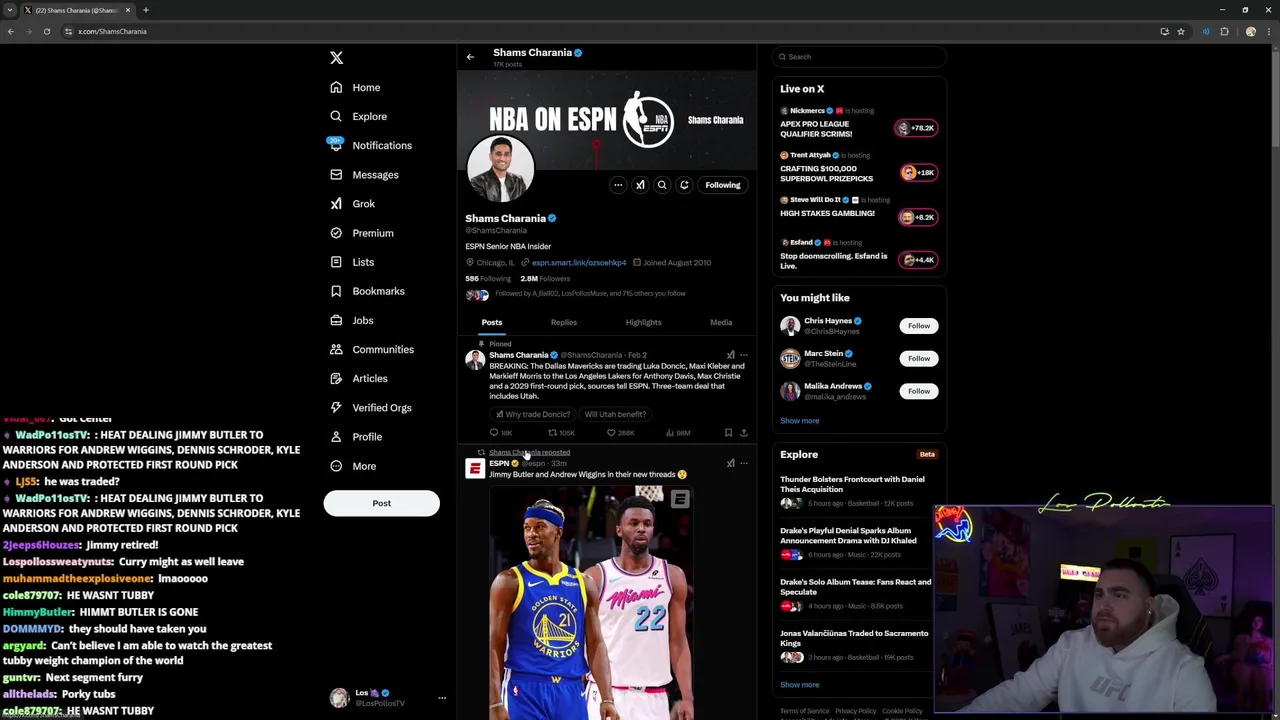The height and width of the screenshot is (720, 1280).
Task: Open 'Jonas Valančiūnas Traded to Sacramento' story
Action: coord(855,638)
